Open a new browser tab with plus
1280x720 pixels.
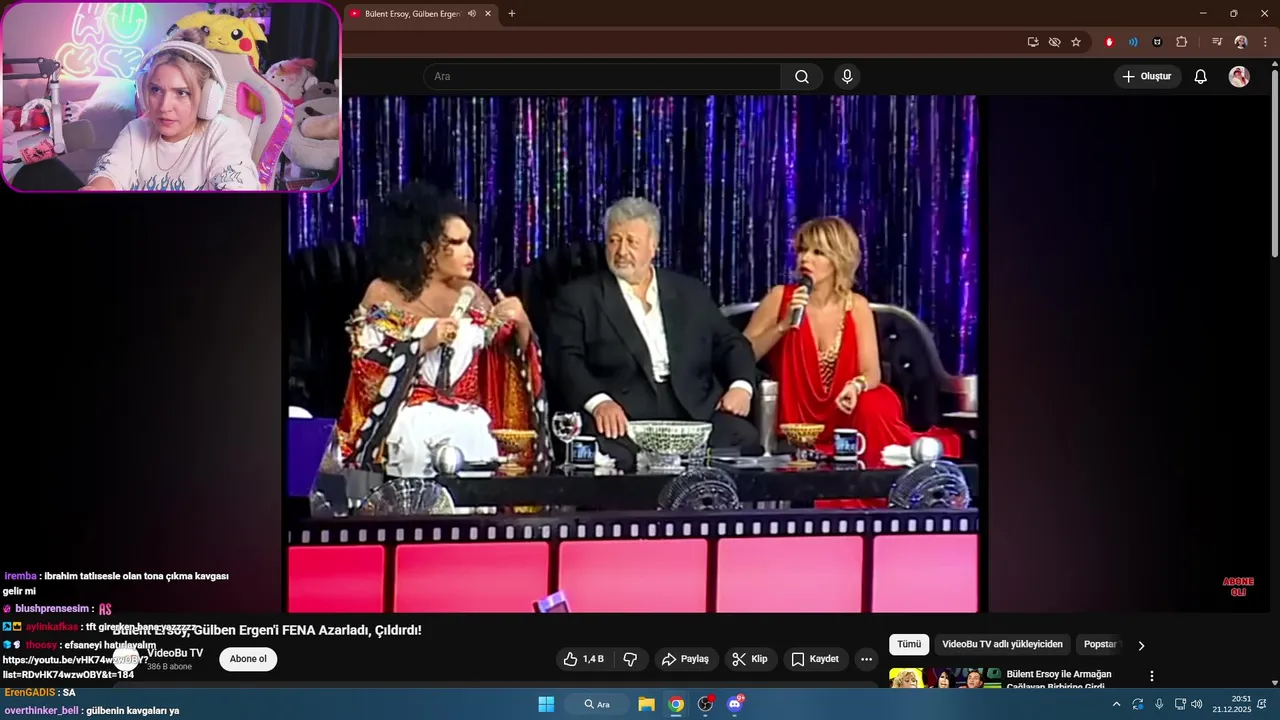(512, 14)
